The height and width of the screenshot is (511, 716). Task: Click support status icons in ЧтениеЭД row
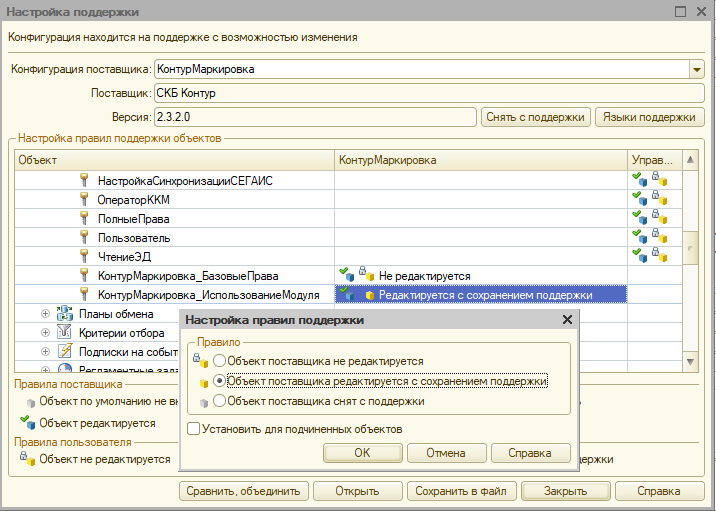(650, 256)
